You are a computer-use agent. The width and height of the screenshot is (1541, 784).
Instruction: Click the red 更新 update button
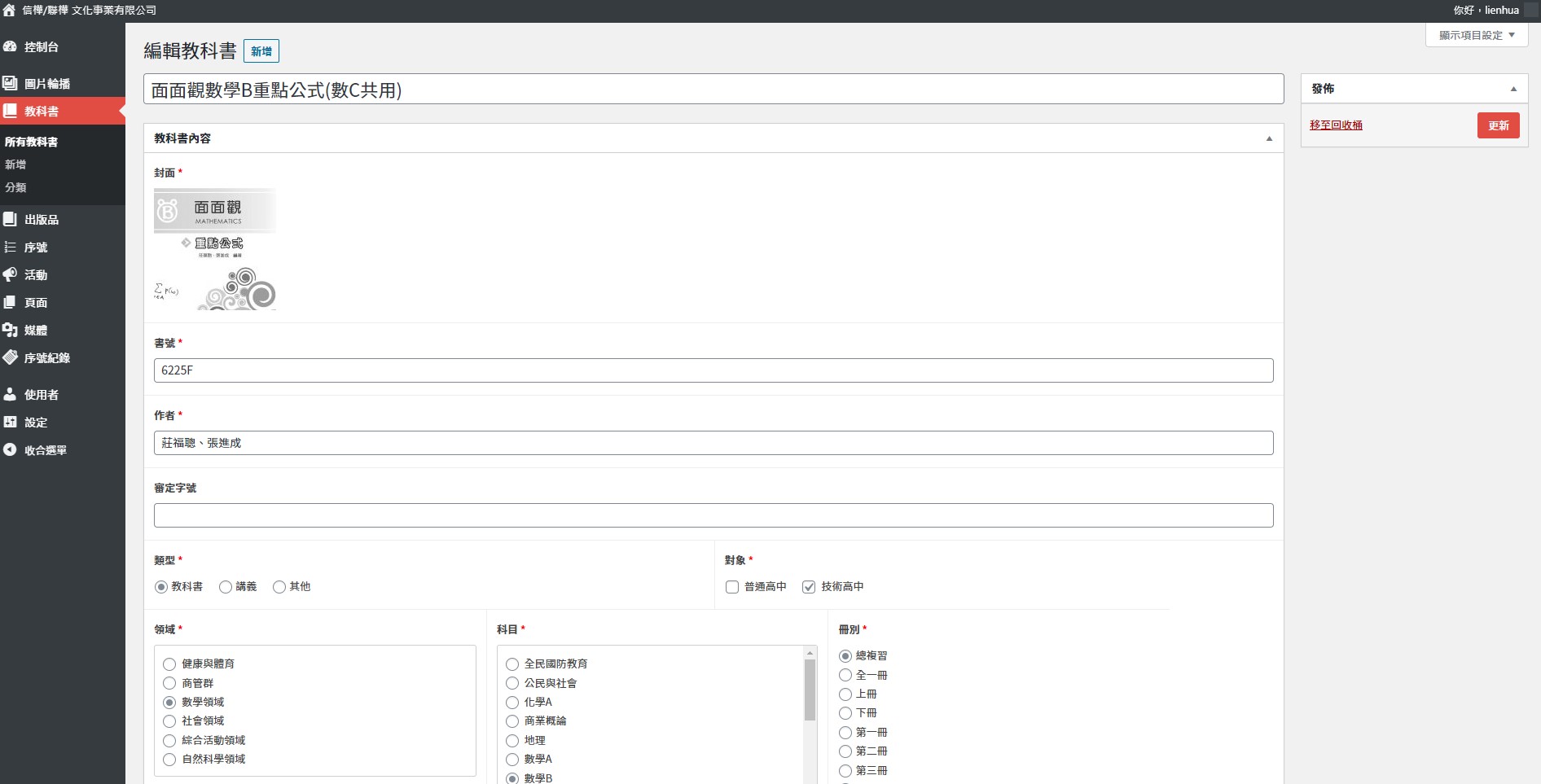click(1499, 125)
